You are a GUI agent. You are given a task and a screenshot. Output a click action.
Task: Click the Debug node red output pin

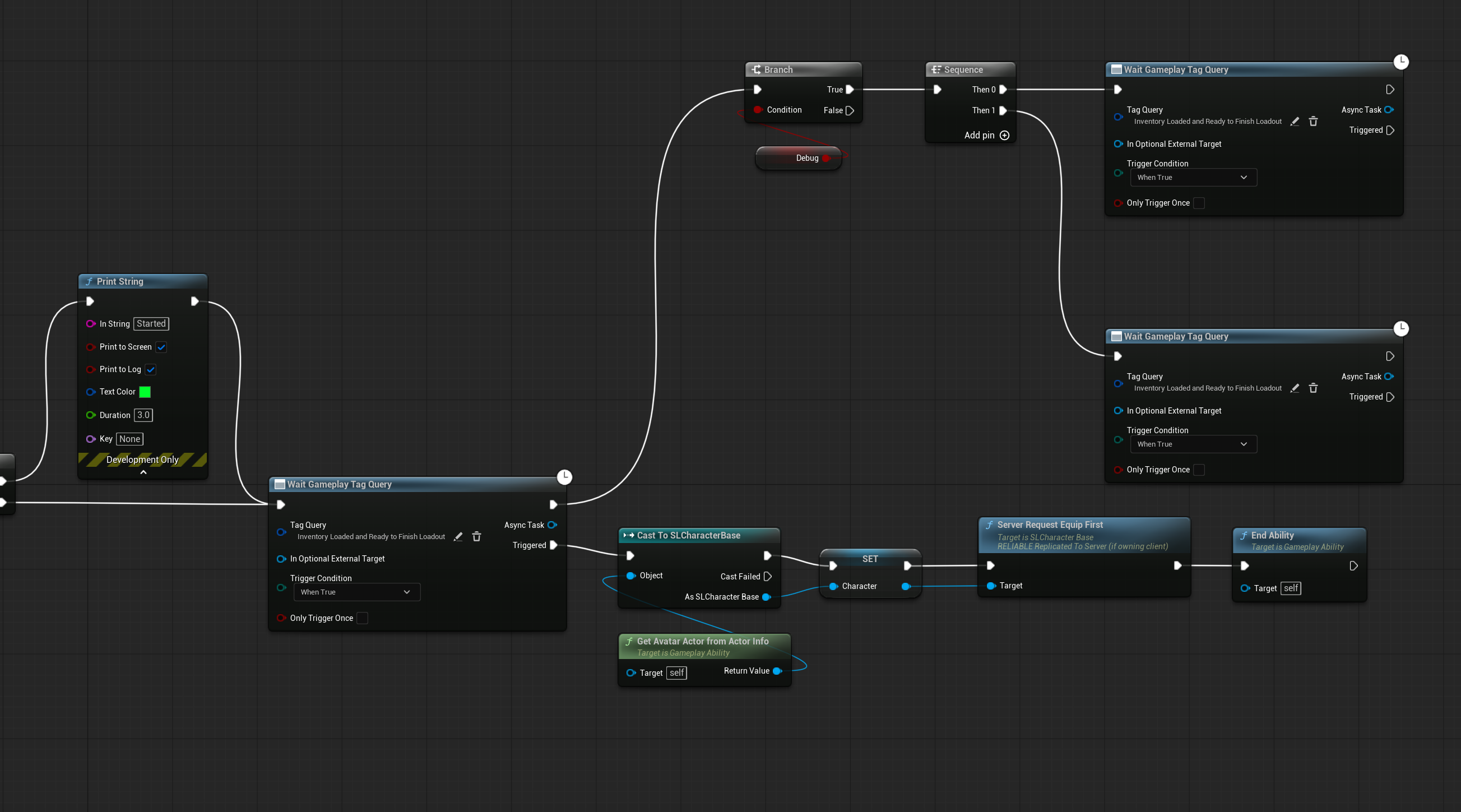coord(827,158)
